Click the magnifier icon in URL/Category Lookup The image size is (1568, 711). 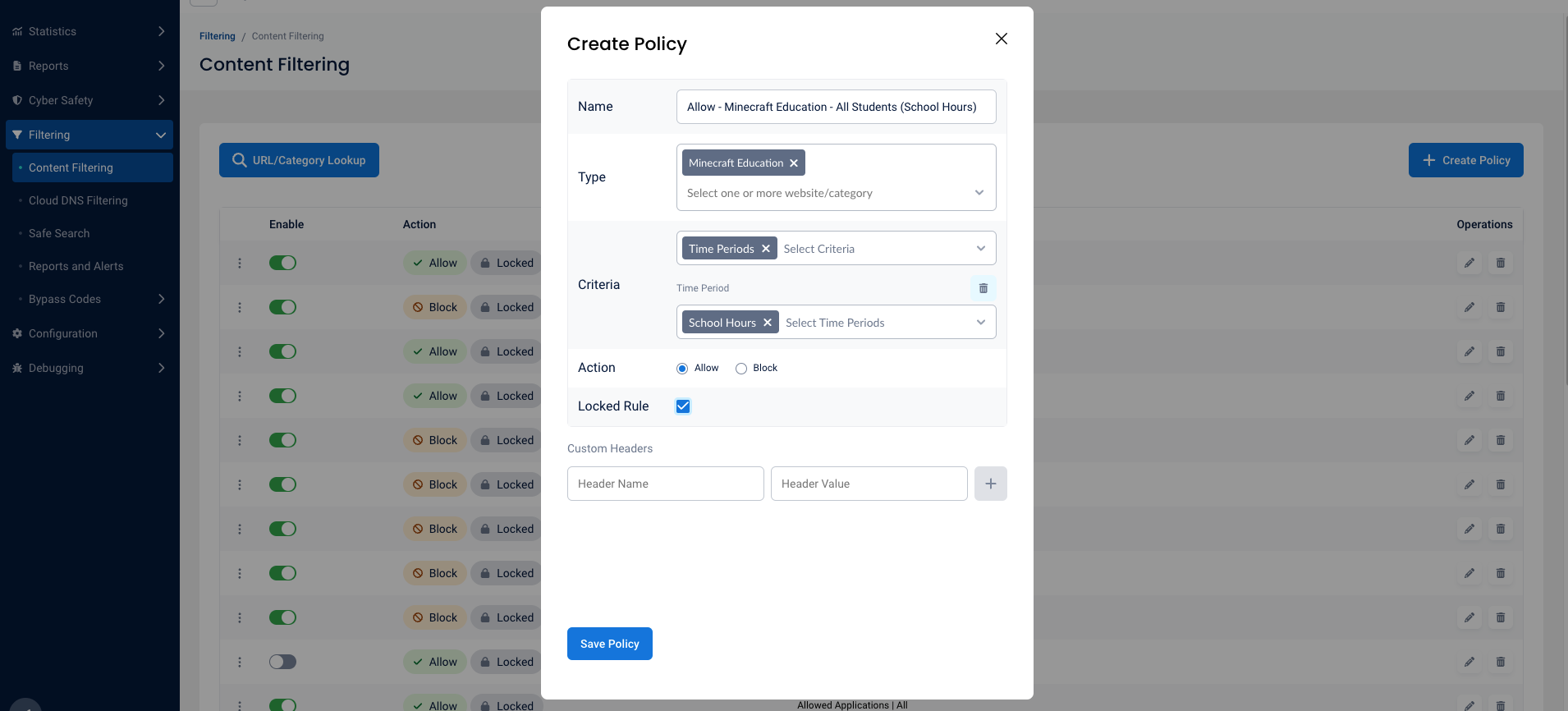point(240,160)
